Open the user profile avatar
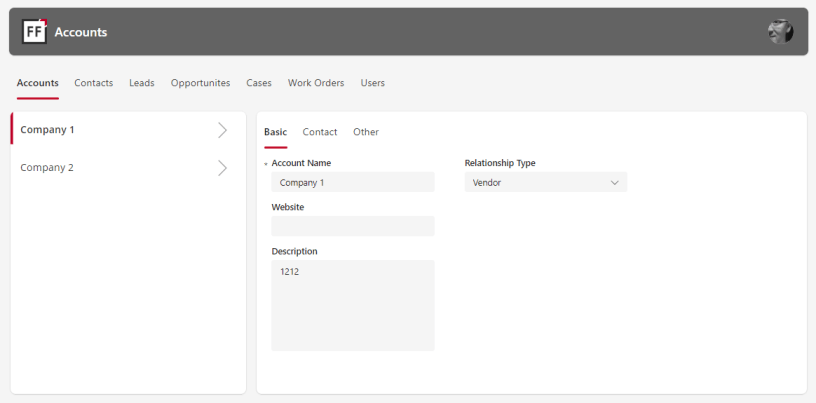 point(780,32)
